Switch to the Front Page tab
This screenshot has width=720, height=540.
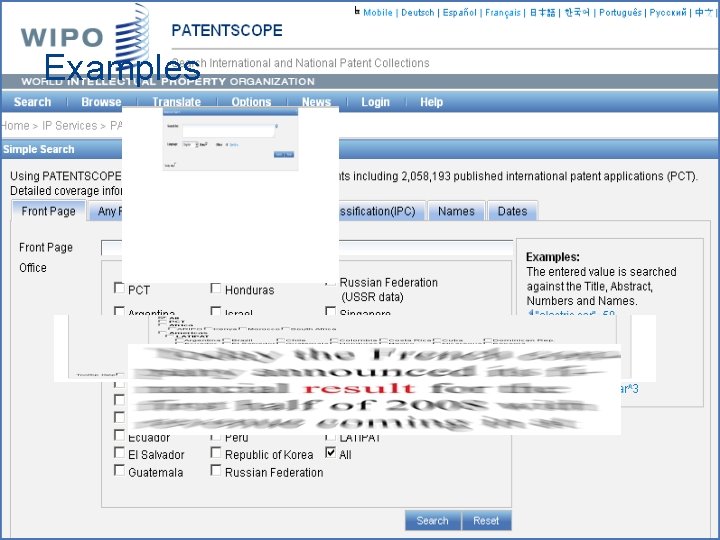tap(48, 211)
